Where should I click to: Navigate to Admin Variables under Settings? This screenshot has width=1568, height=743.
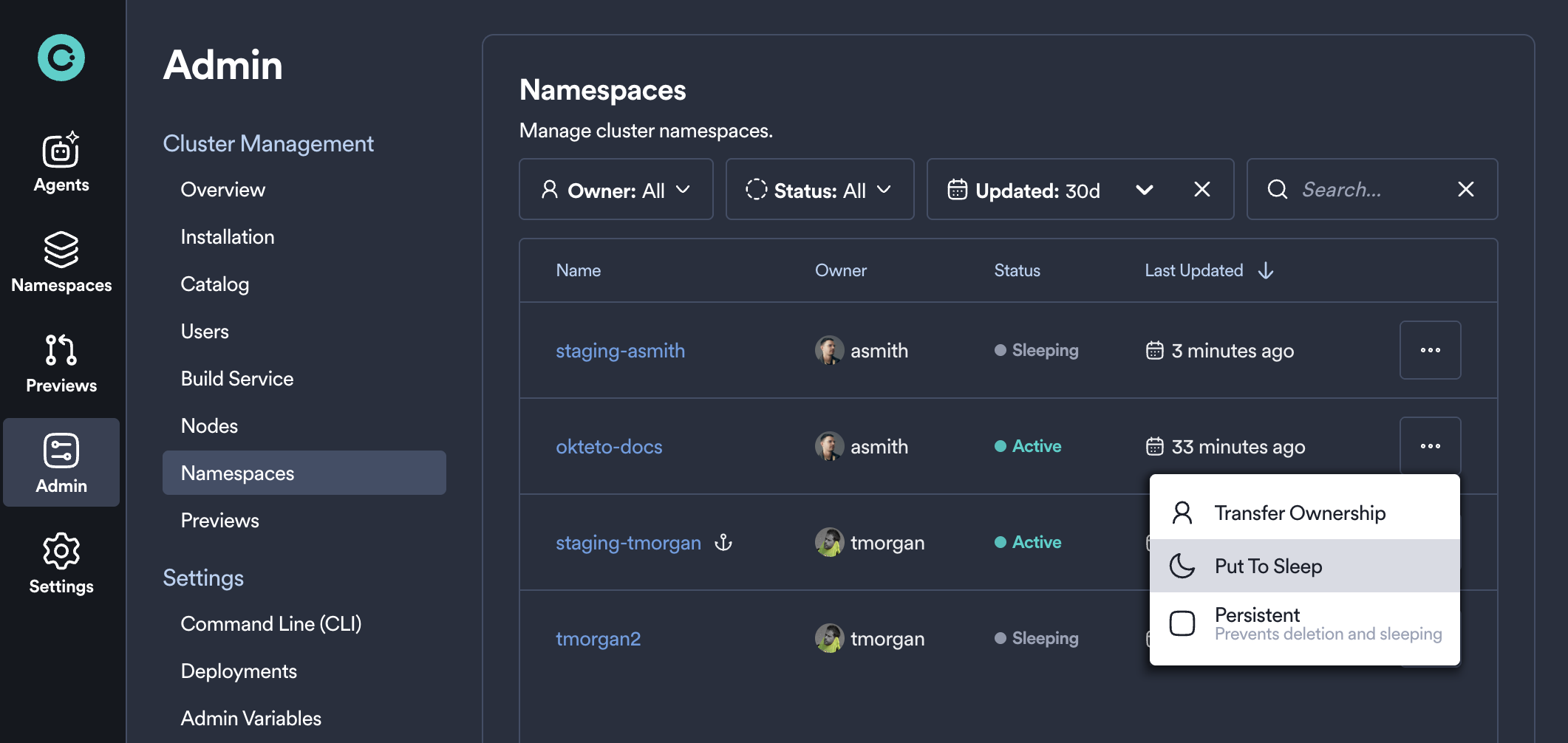pyautogui.click(x=250, y=717)
